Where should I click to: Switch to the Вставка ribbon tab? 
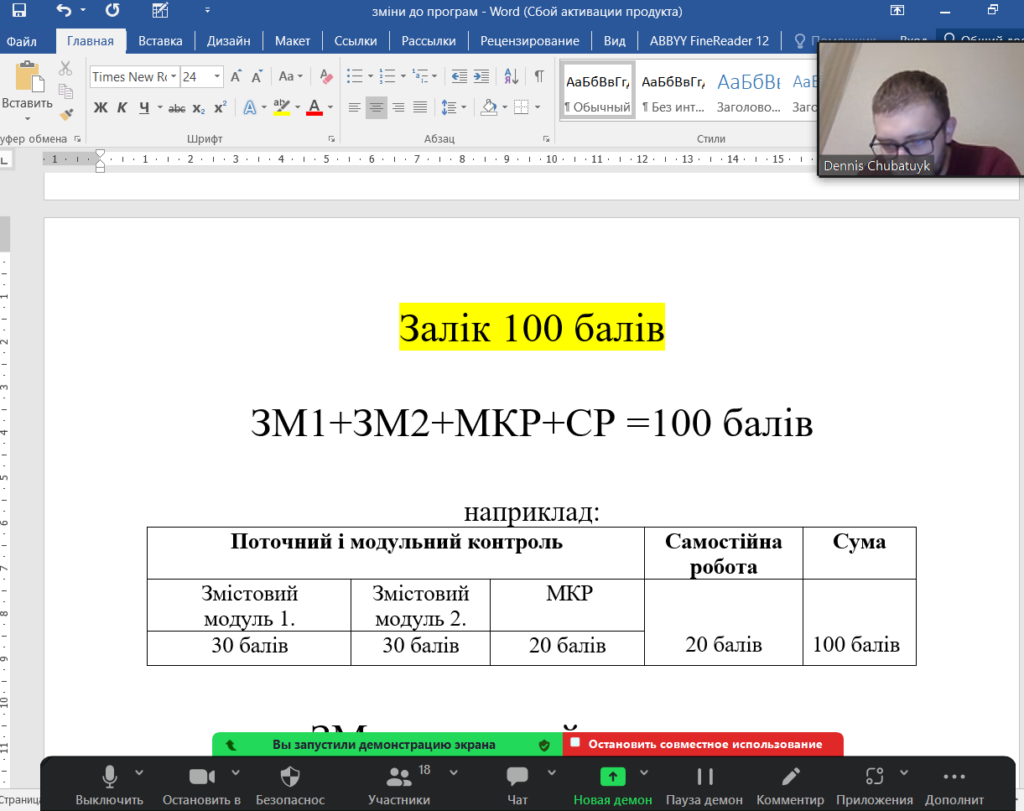point(160,41)
